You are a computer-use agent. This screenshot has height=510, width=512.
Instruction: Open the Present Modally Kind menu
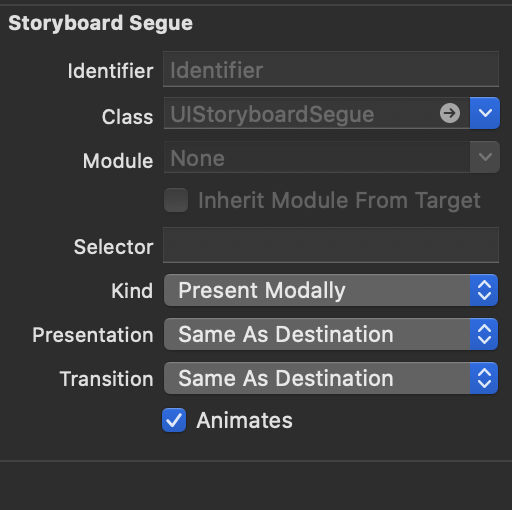point(331,290)
